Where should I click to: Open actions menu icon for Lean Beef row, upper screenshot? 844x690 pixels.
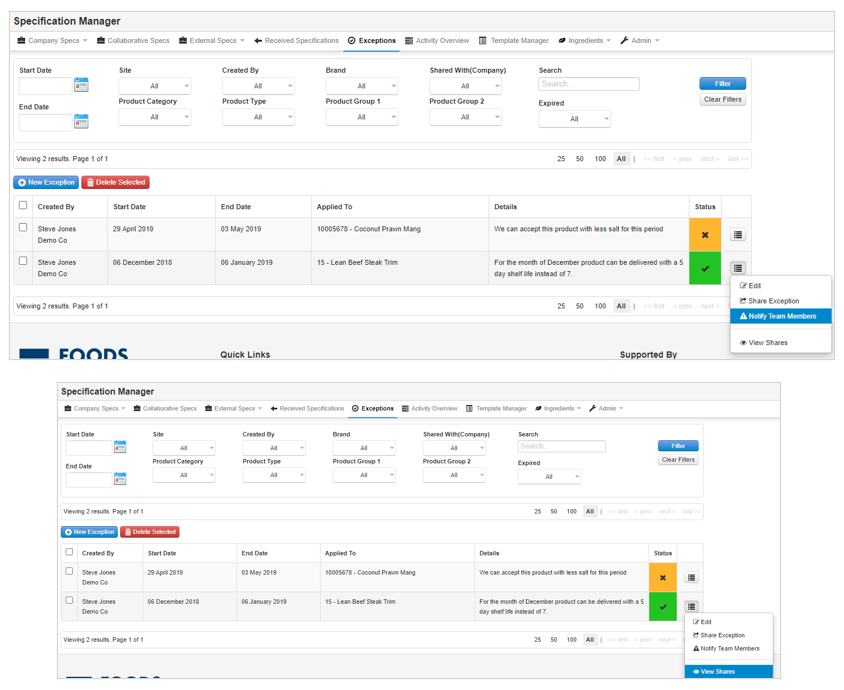click(737, 268)
